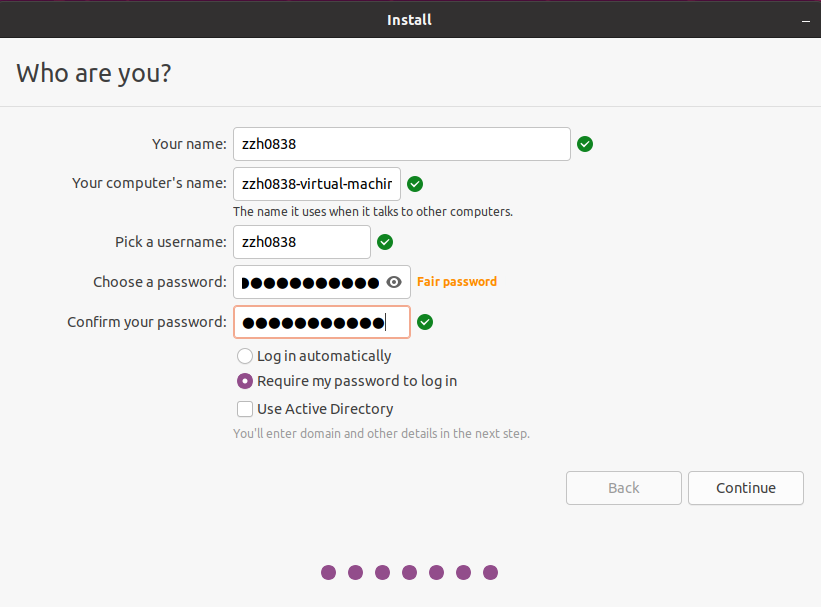Focus the Confirm your password field

coord(321,322)
